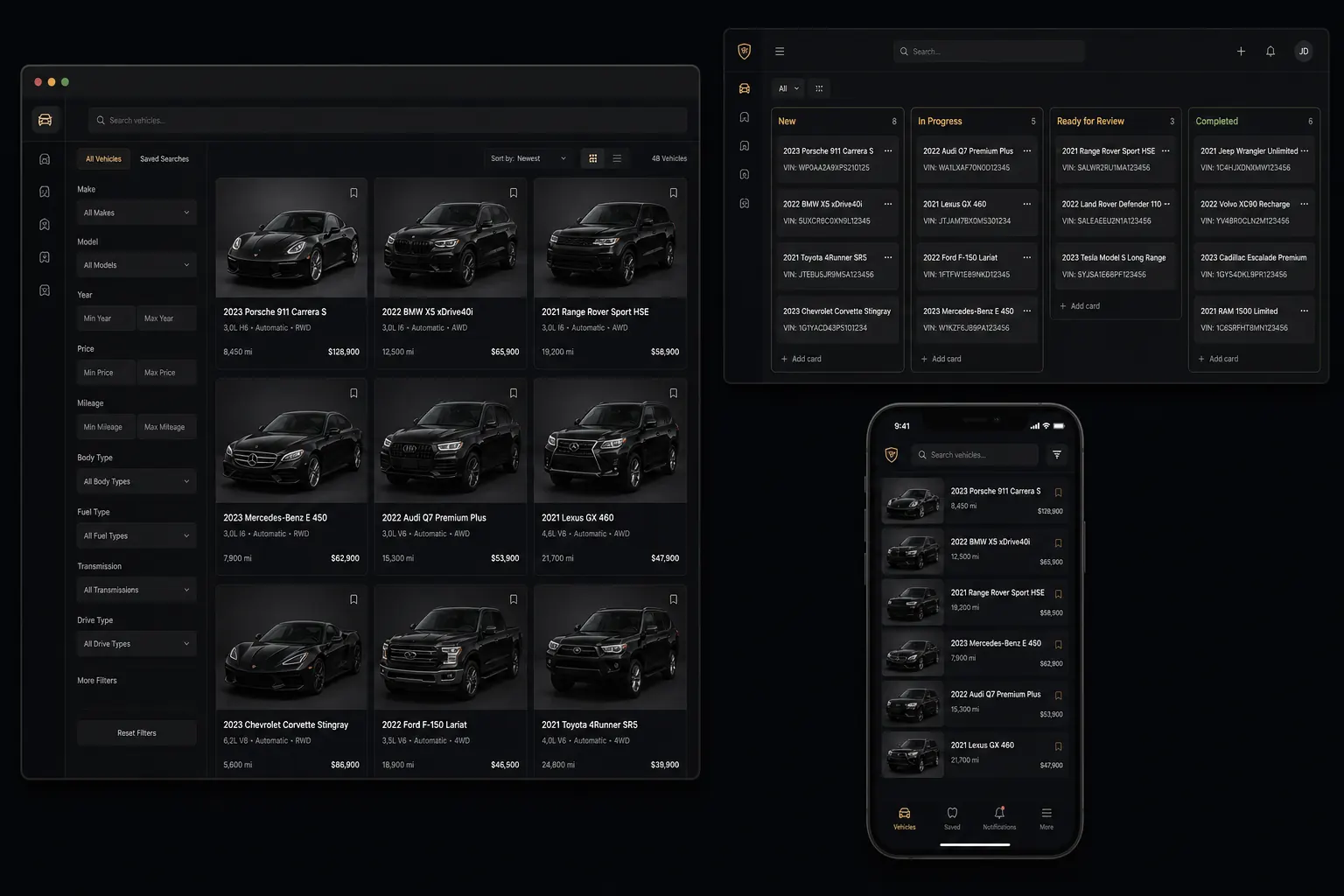1344x896 pixels.
Task: Open the Vehicles tab in phone bottom bar
Action: click(x=905, y=818)
